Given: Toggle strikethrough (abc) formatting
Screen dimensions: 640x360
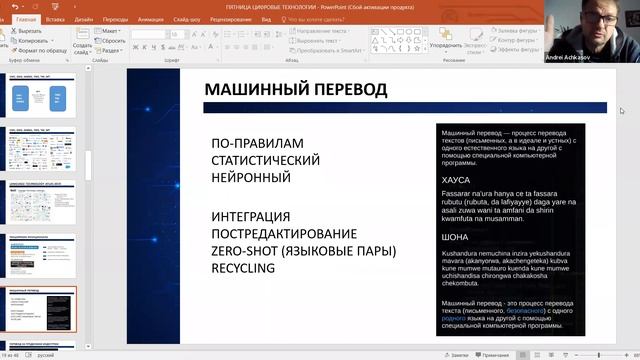Looking at the screenshot, I should click(172, 48).
